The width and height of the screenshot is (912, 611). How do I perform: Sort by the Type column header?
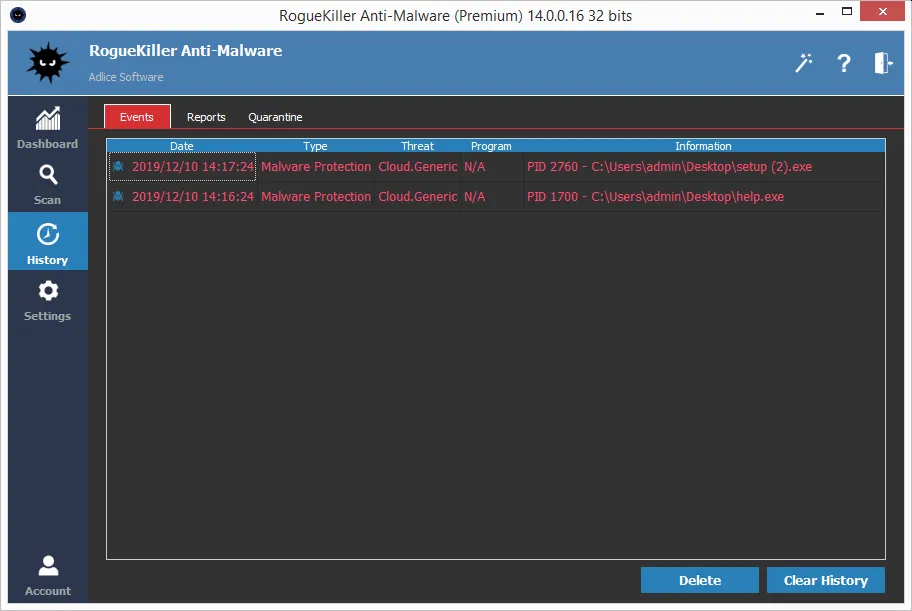coord(315,146)
